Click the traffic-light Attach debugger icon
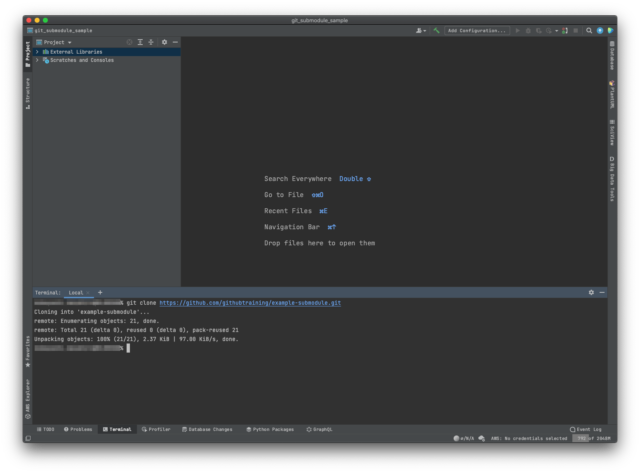Image resolution: width=640 pixels, height=473 pixels. [565, 31]
